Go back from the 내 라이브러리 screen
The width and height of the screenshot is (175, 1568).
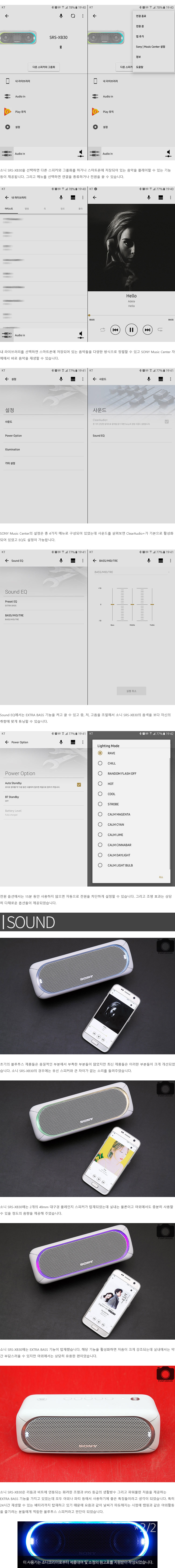click(7, 197)
